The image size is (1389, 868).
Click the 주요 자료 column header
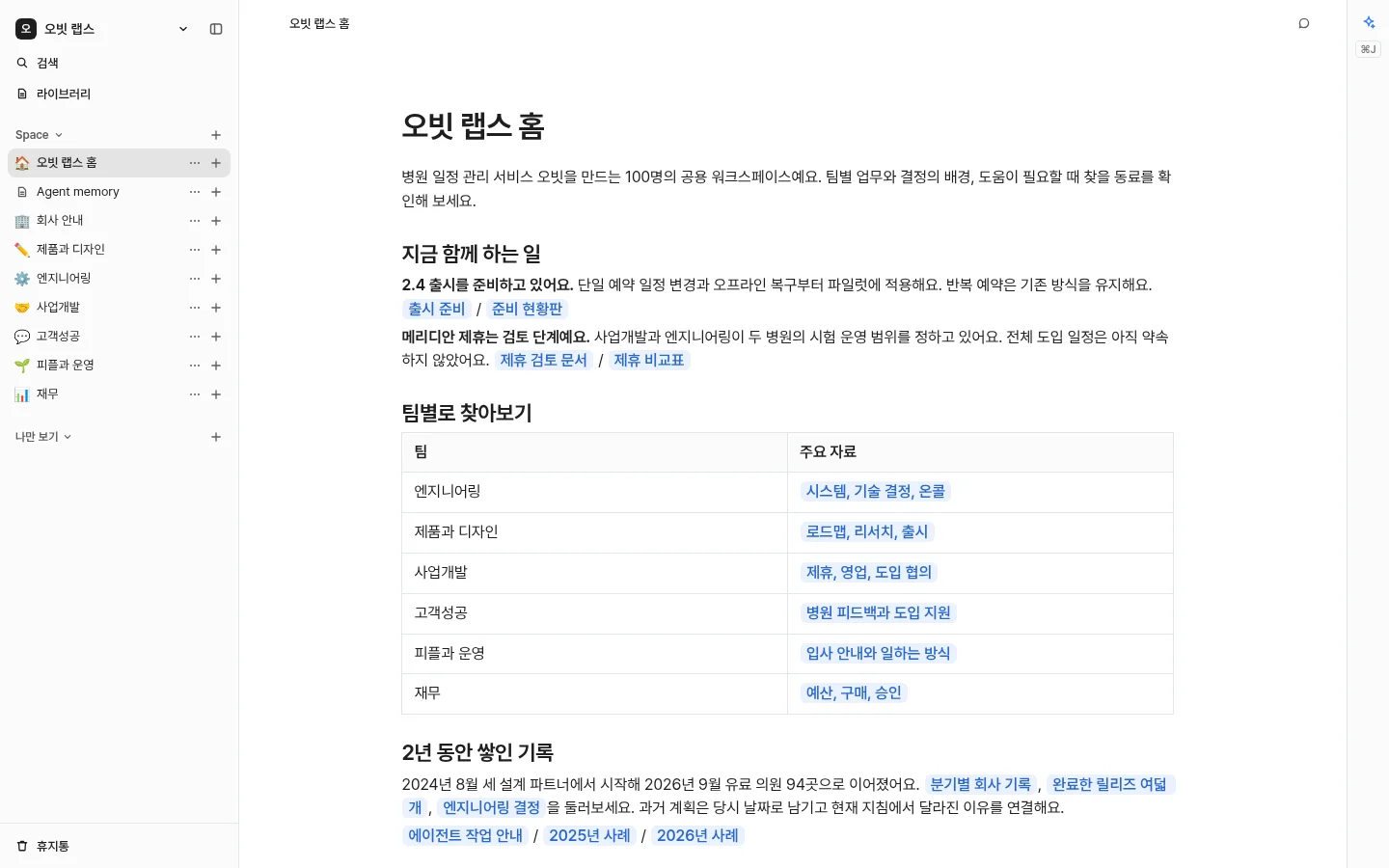(x=980, y=452)
